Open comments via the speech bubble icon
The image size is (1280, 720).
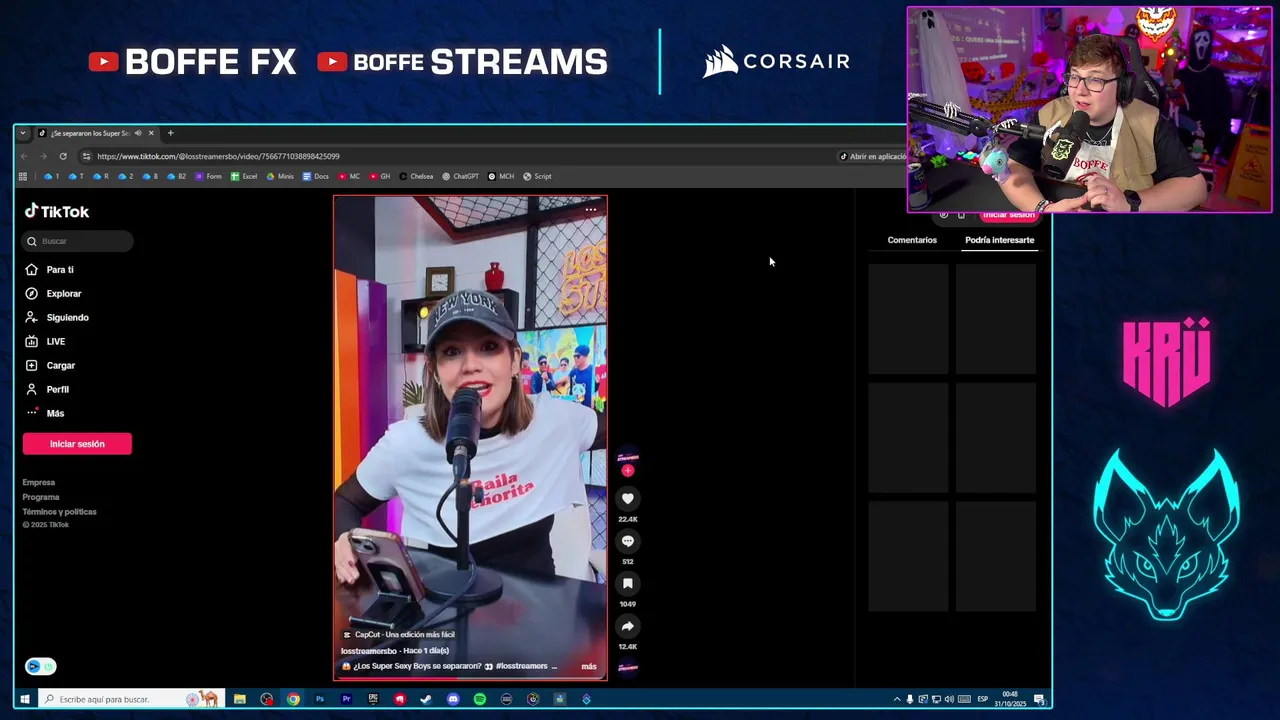coord(628,541)
